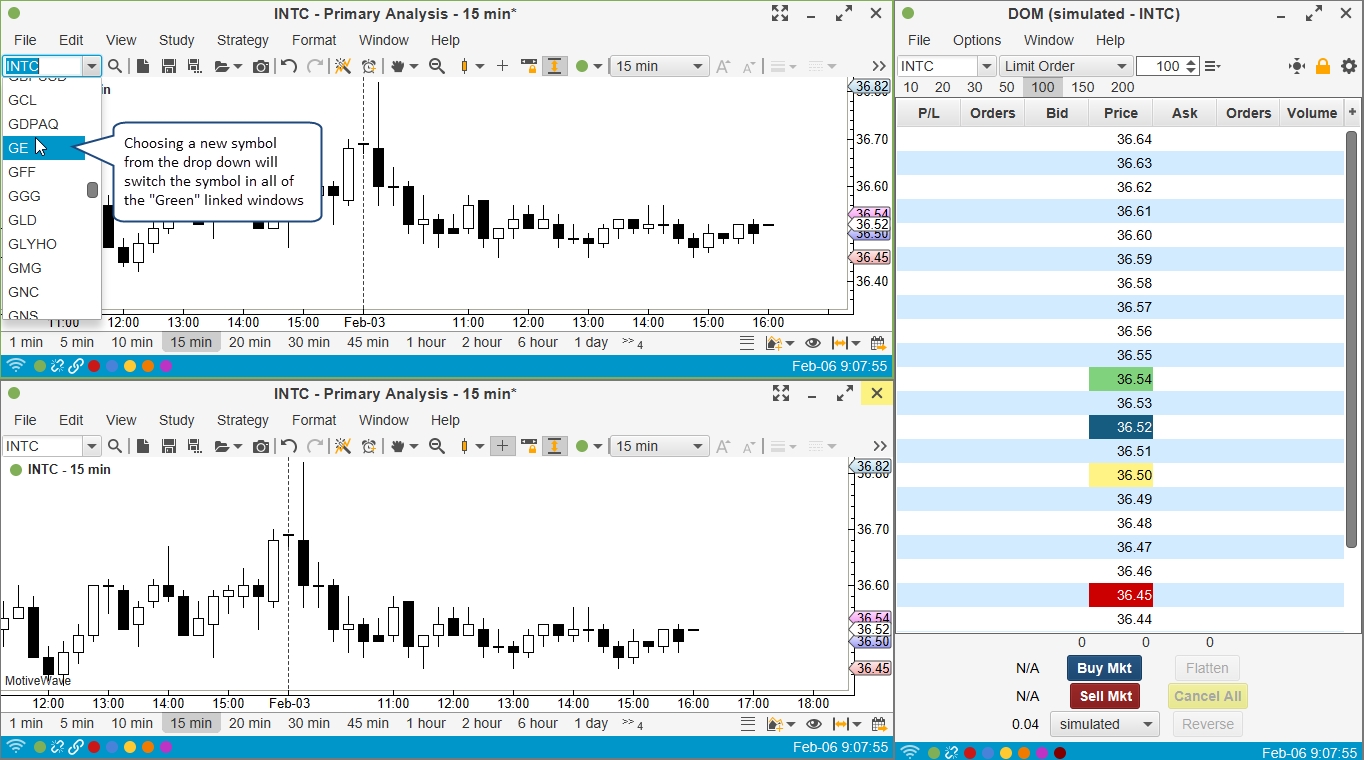Image resolution: width=1364 pixels, height=760 pixels.
Task: Click the Buy Mkt button
Action: (1105, 668)
